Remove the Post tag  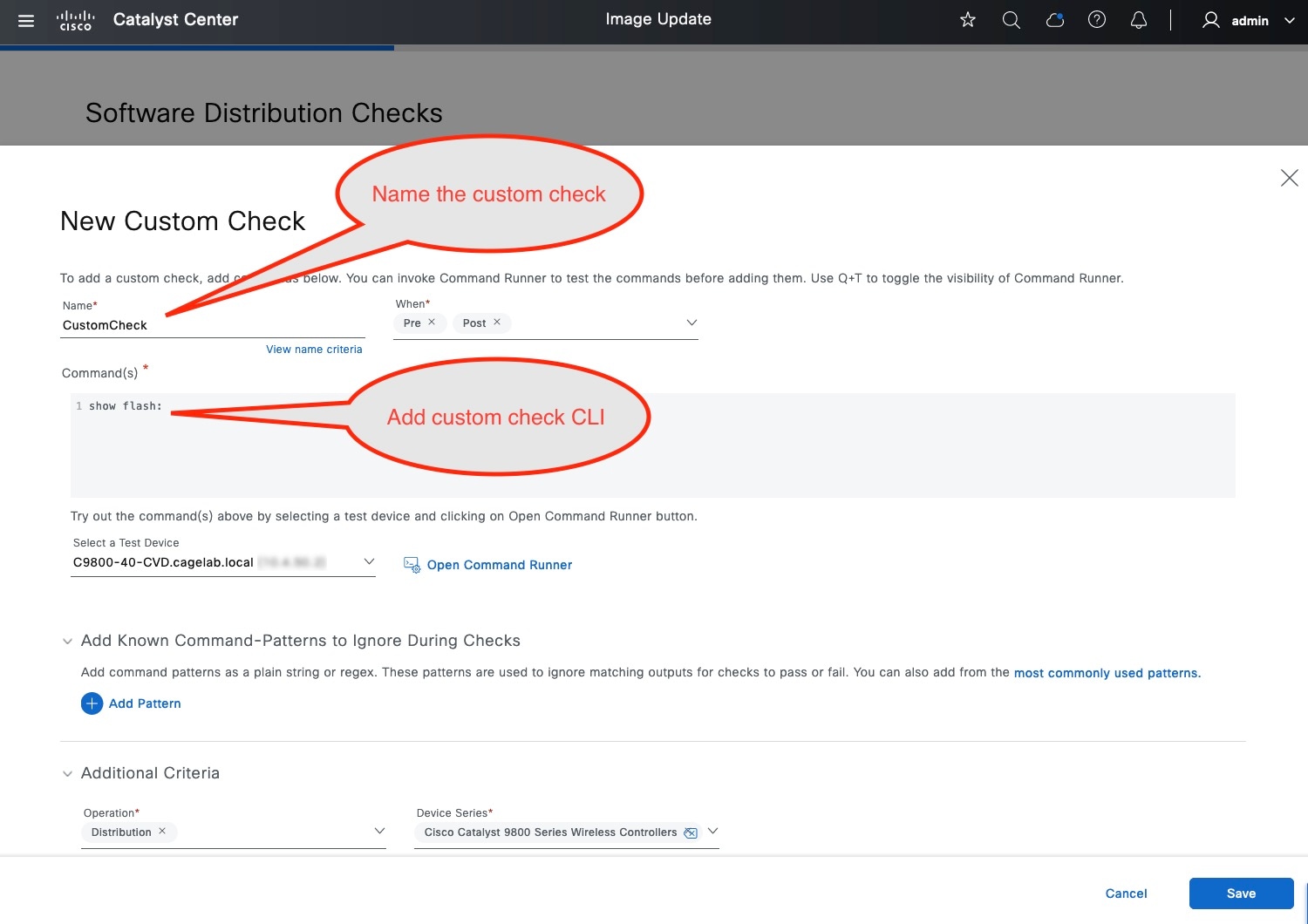(x=497, y=322)
